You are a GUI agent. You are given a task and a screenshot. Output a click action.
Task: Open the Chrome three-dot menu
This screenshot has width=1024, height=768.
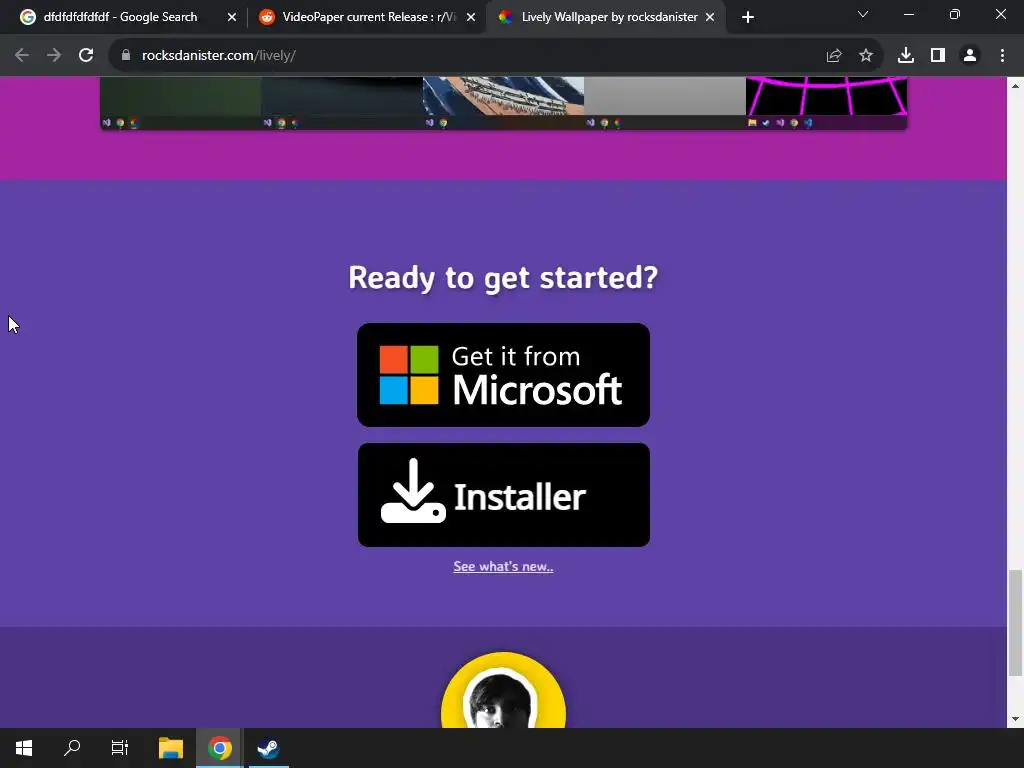pyautogui.click(x=1002, y=56)
